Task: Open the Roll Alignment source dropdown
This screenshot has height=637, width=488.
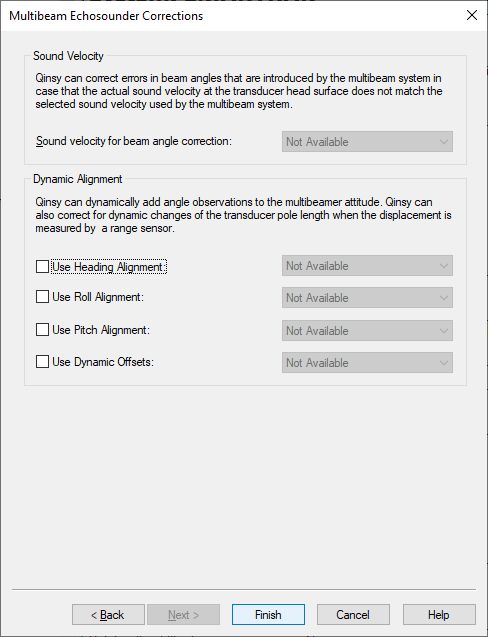Action: pos(367,298)
